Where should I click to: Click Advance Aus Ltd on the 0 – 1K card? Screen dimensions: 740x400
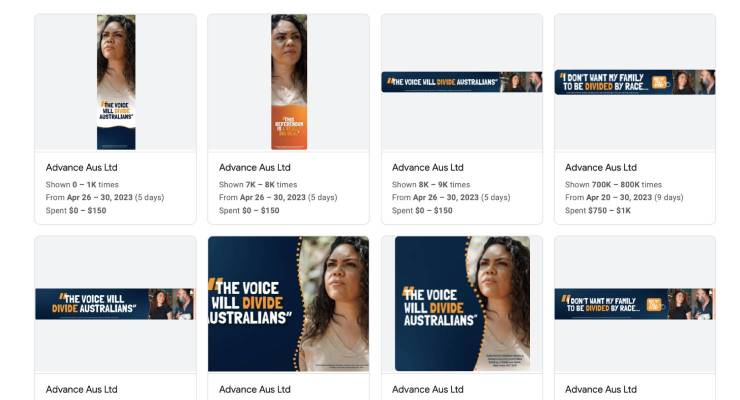[x=82, y=167]
